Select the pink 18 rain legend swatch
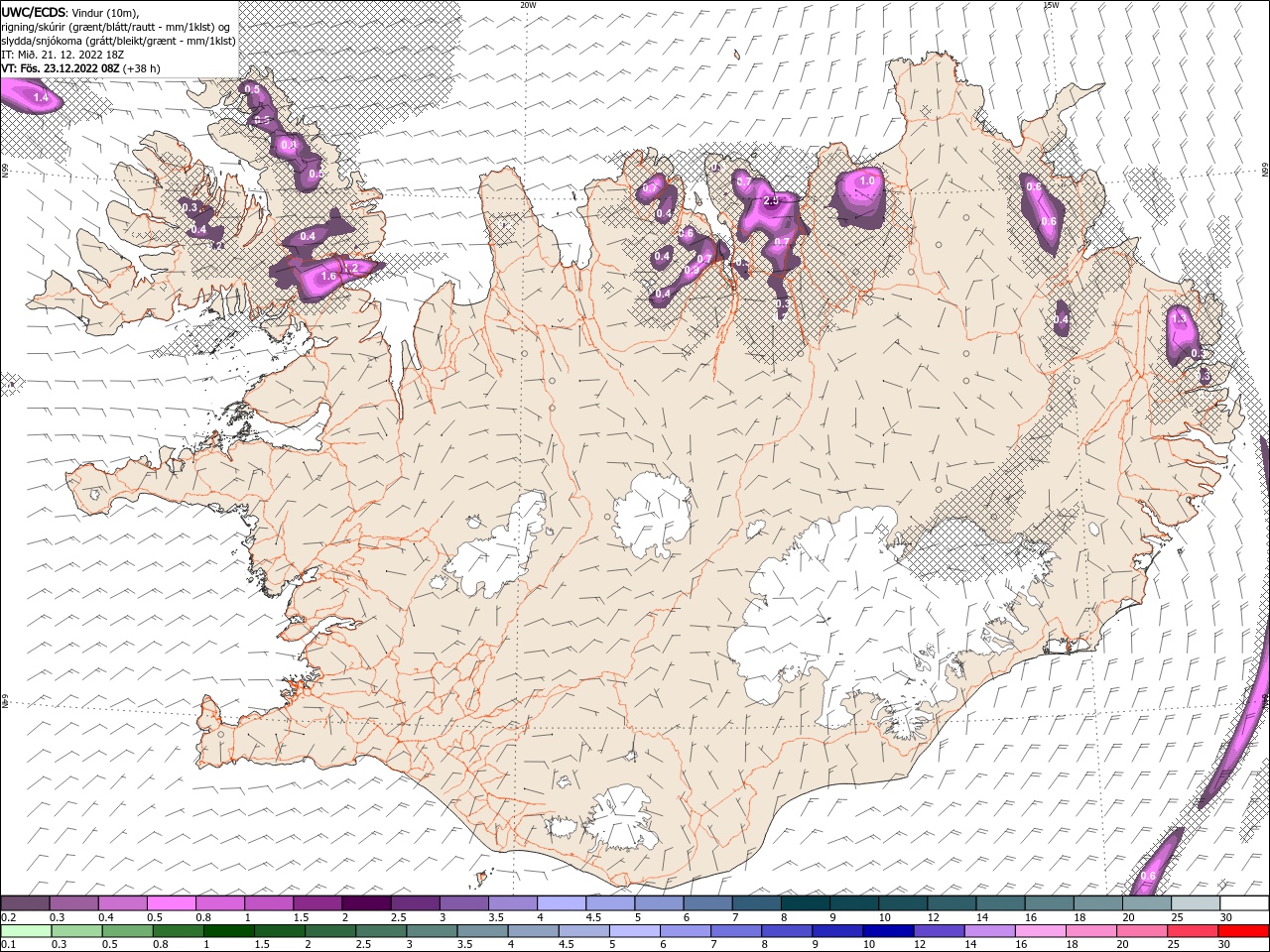The width and height of the screenshot is (1270, 952). click(x=1090, y=930)
